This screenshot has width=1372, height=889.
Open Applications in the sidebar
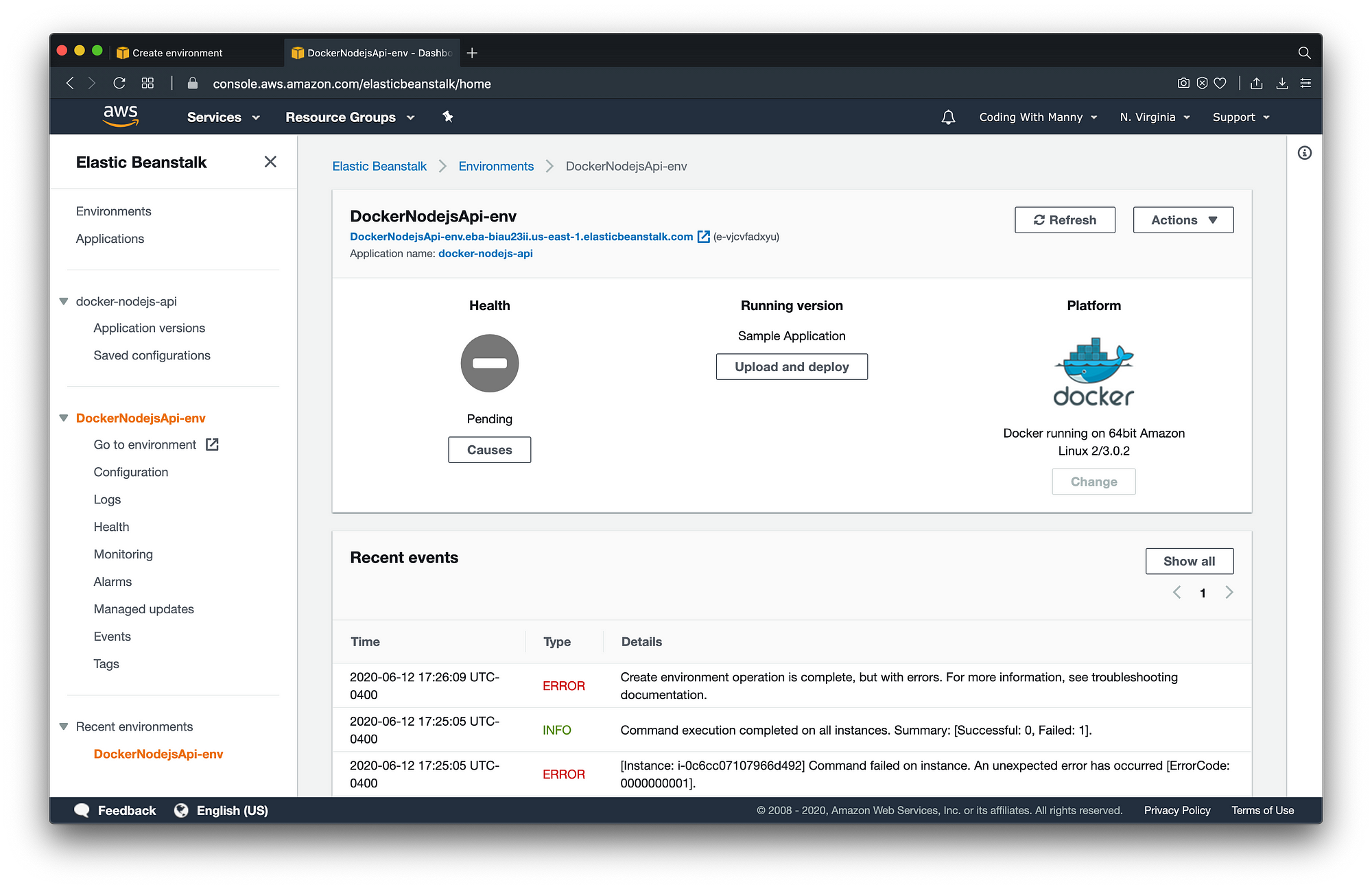pos(110,239)
